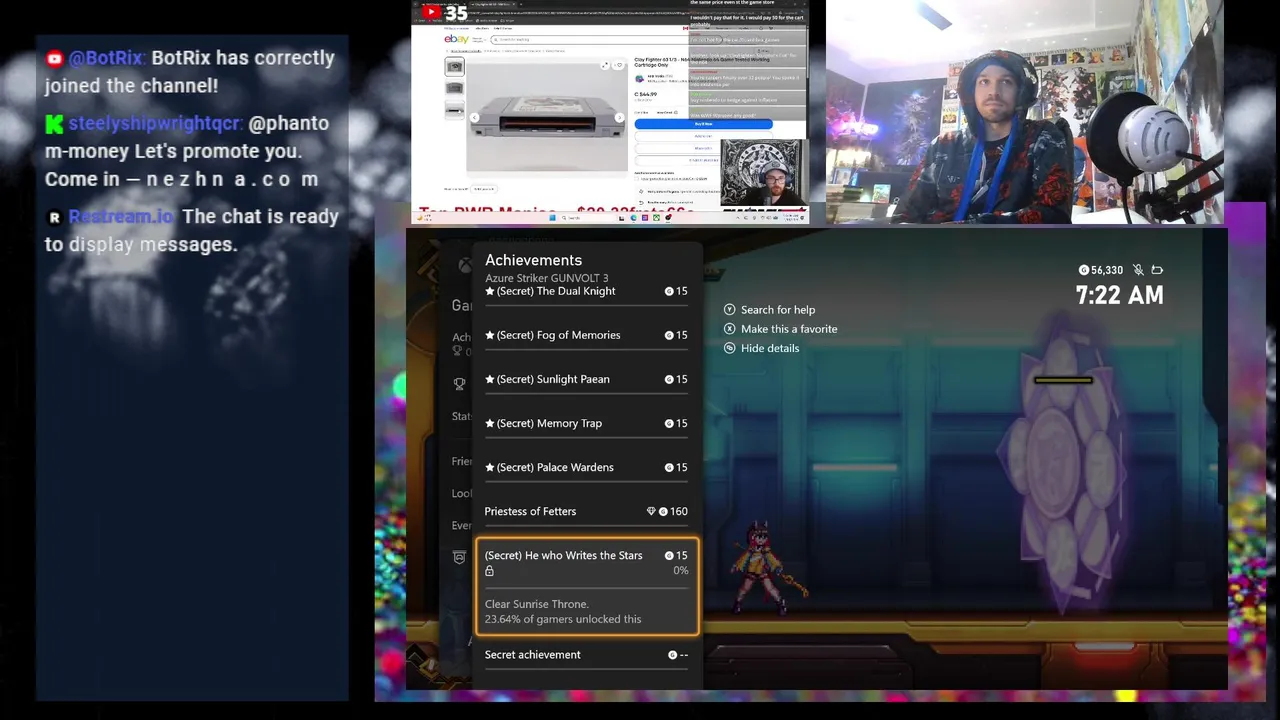Select the He who Writes the Stars achievement
This screenshot has height=720, width=1280.
click(587, 586)
